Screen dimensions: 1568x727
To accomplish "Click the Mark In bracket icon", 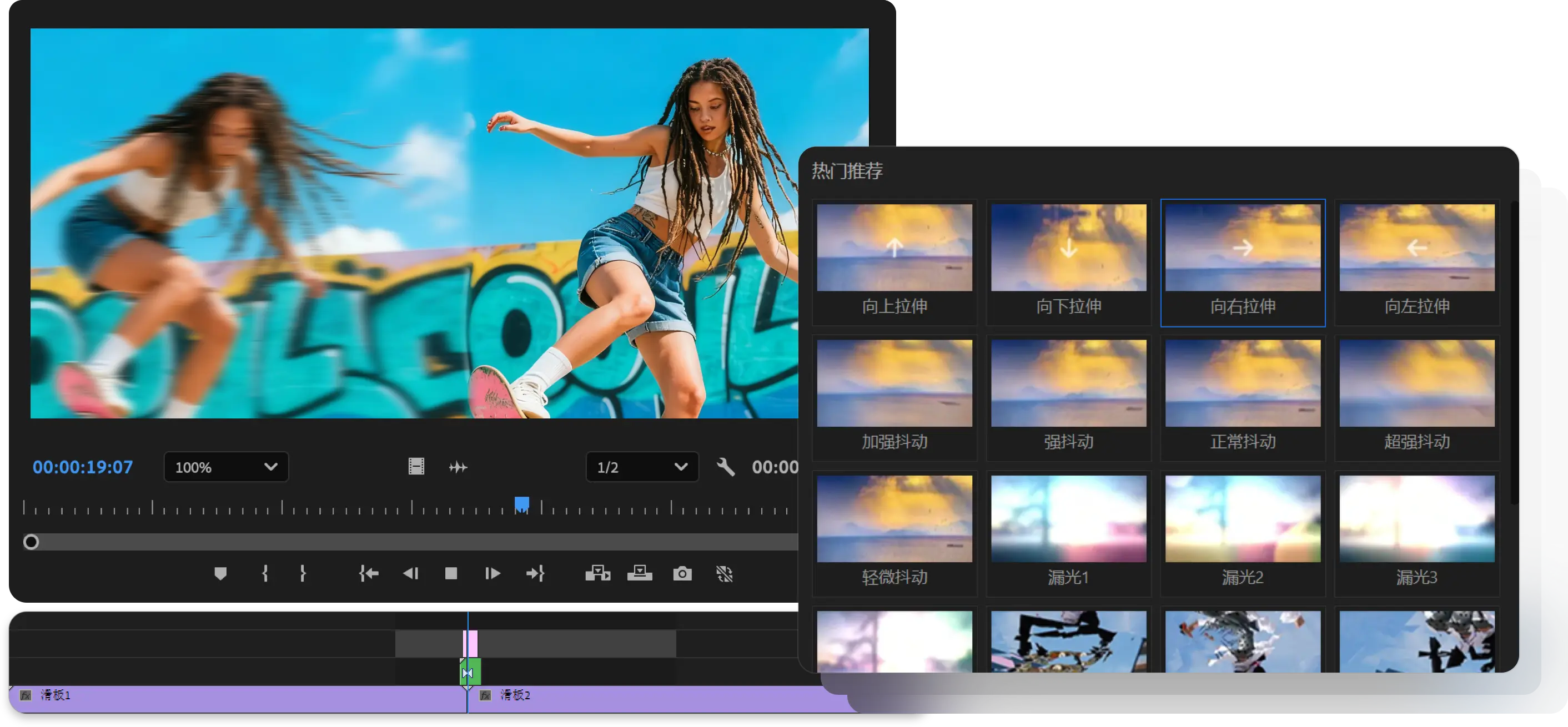I will (265, 573).
